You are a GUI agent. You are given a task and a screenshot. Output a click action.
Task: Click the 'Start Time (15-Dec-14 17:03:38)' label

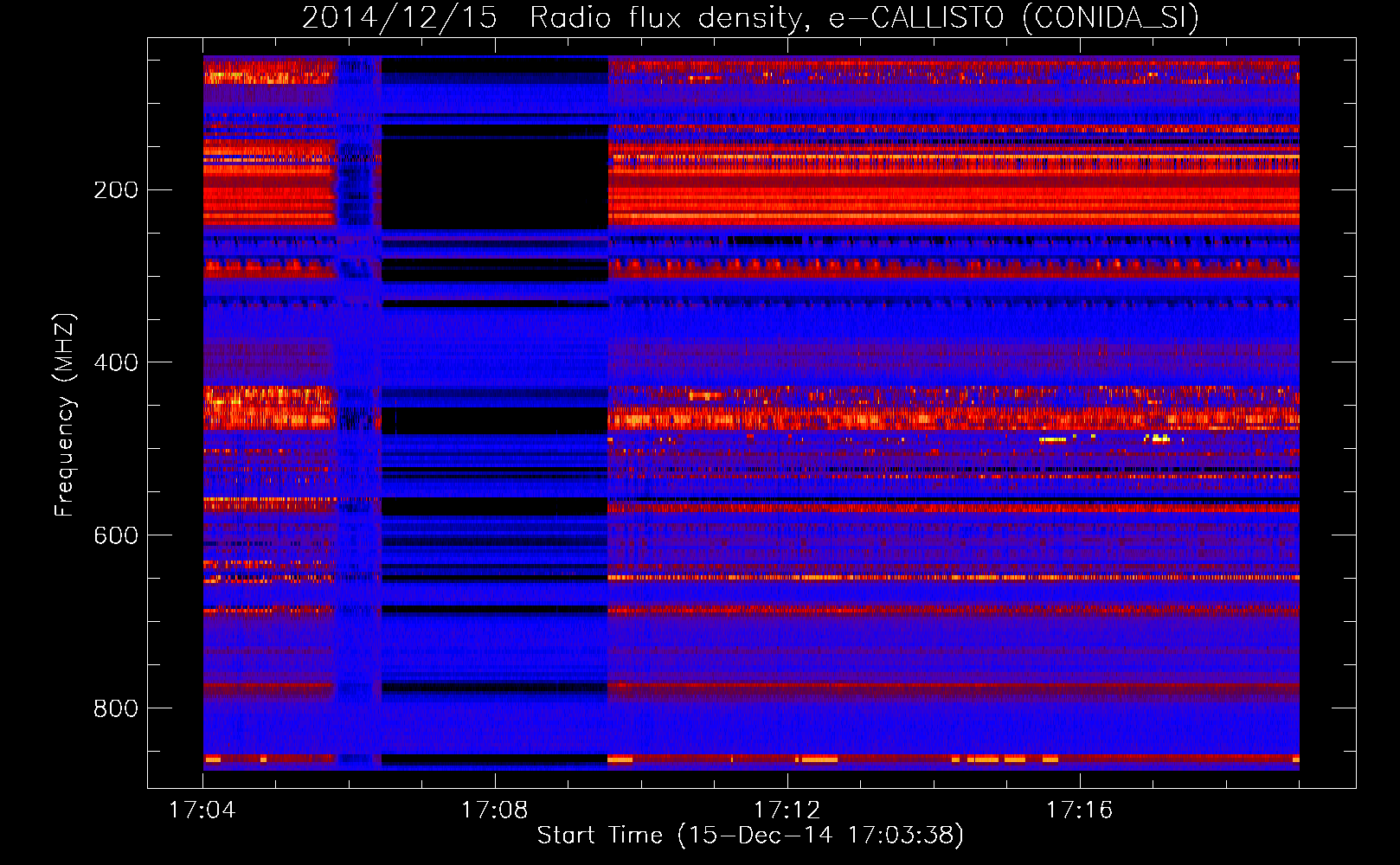(x=750, y=836)
